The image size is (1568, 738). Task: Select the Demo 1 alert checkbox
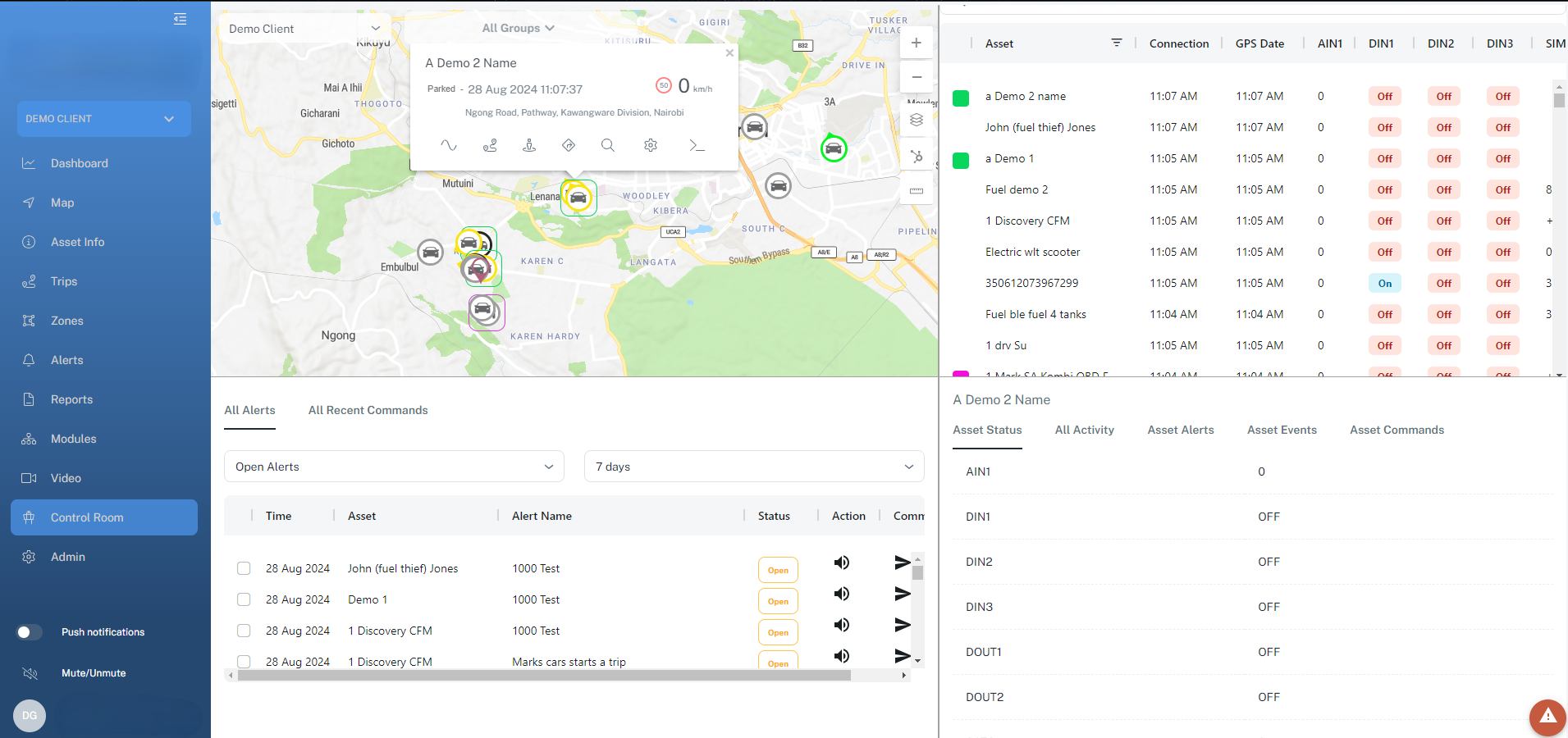tap(244, 599)
